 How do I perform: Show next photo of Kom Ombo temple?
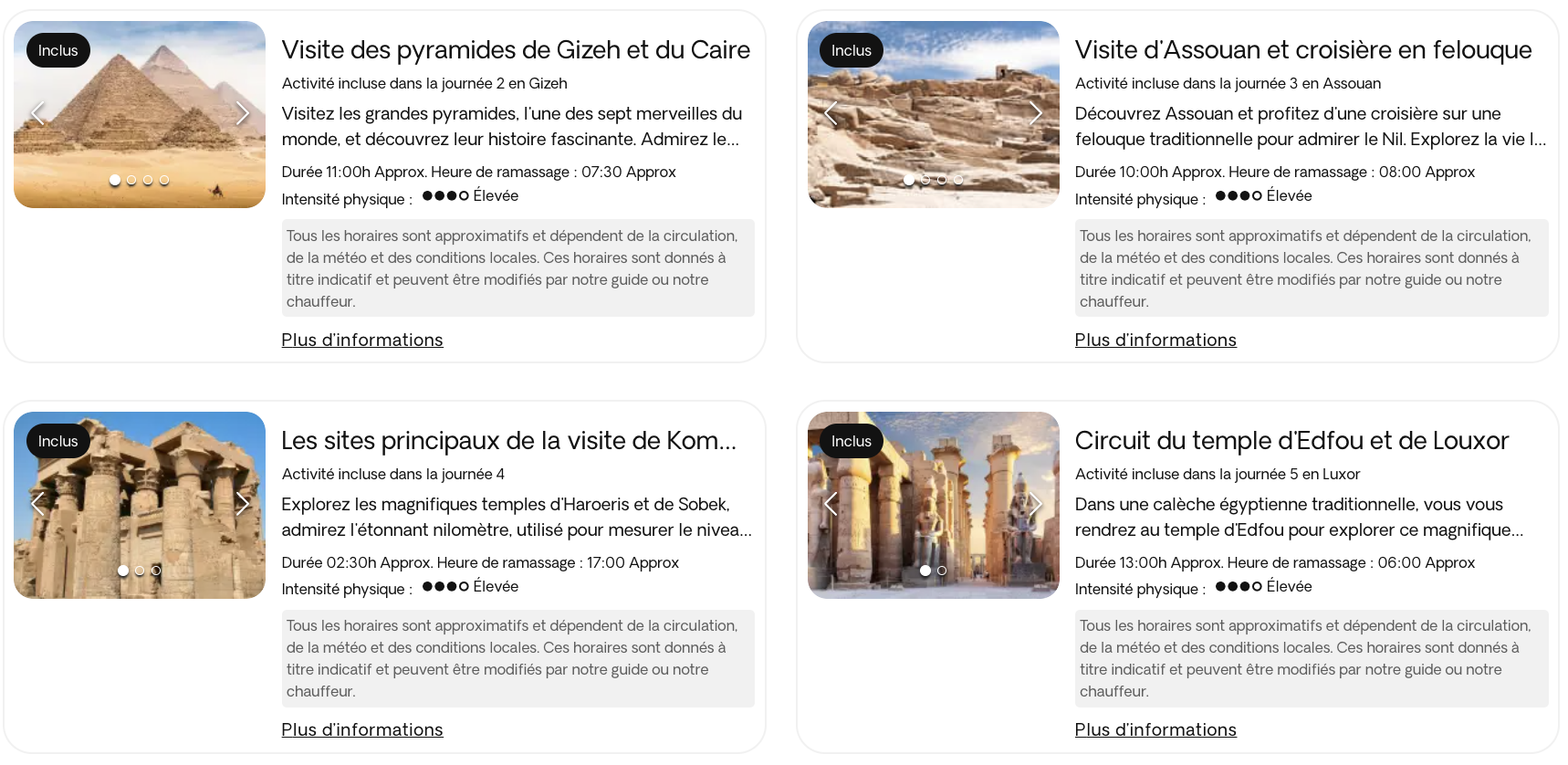(242, 504)
